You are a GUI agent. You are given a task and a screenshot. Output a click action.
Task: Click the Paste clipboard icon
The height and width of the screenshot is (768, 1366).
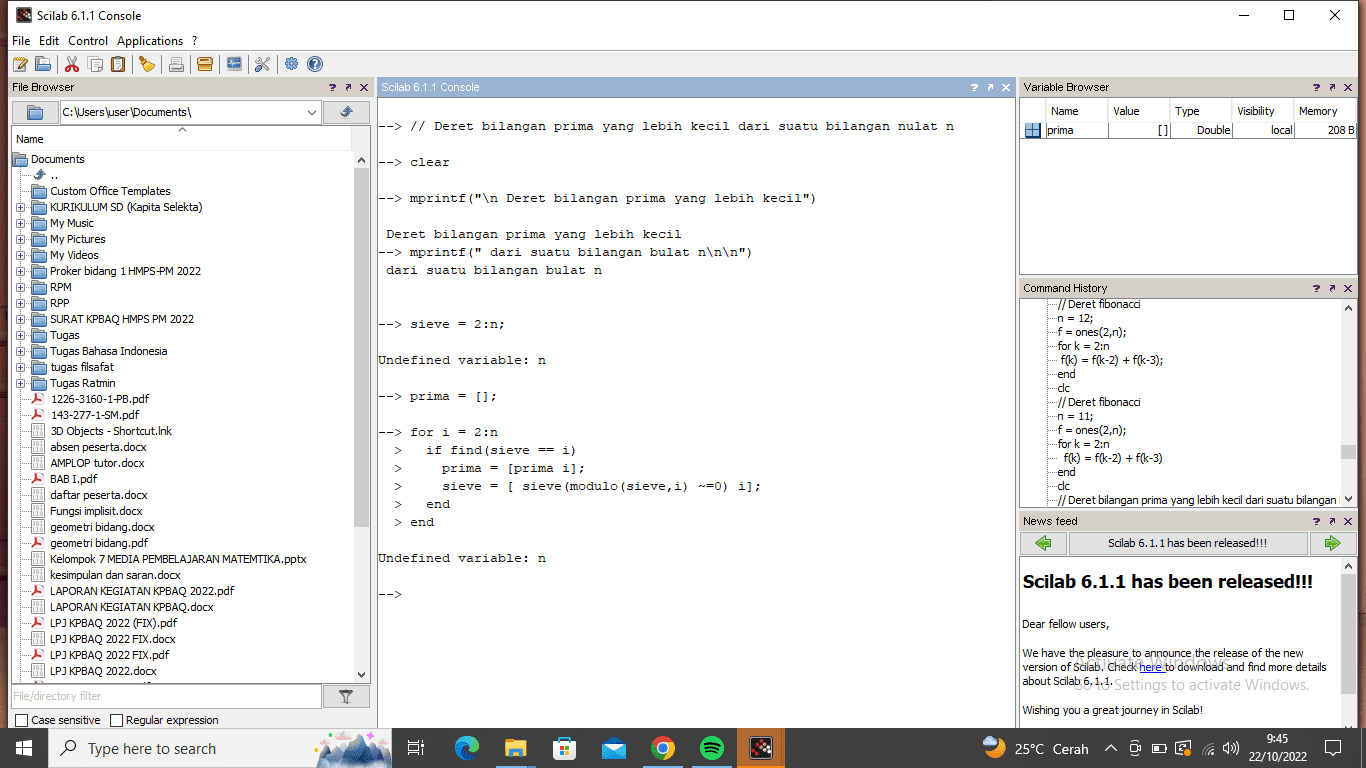pos(118,64)
